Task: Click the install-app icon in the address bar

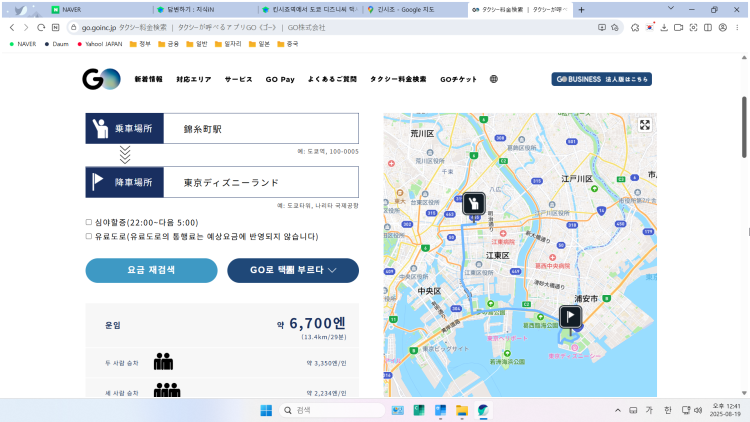Action: [602, 27]
